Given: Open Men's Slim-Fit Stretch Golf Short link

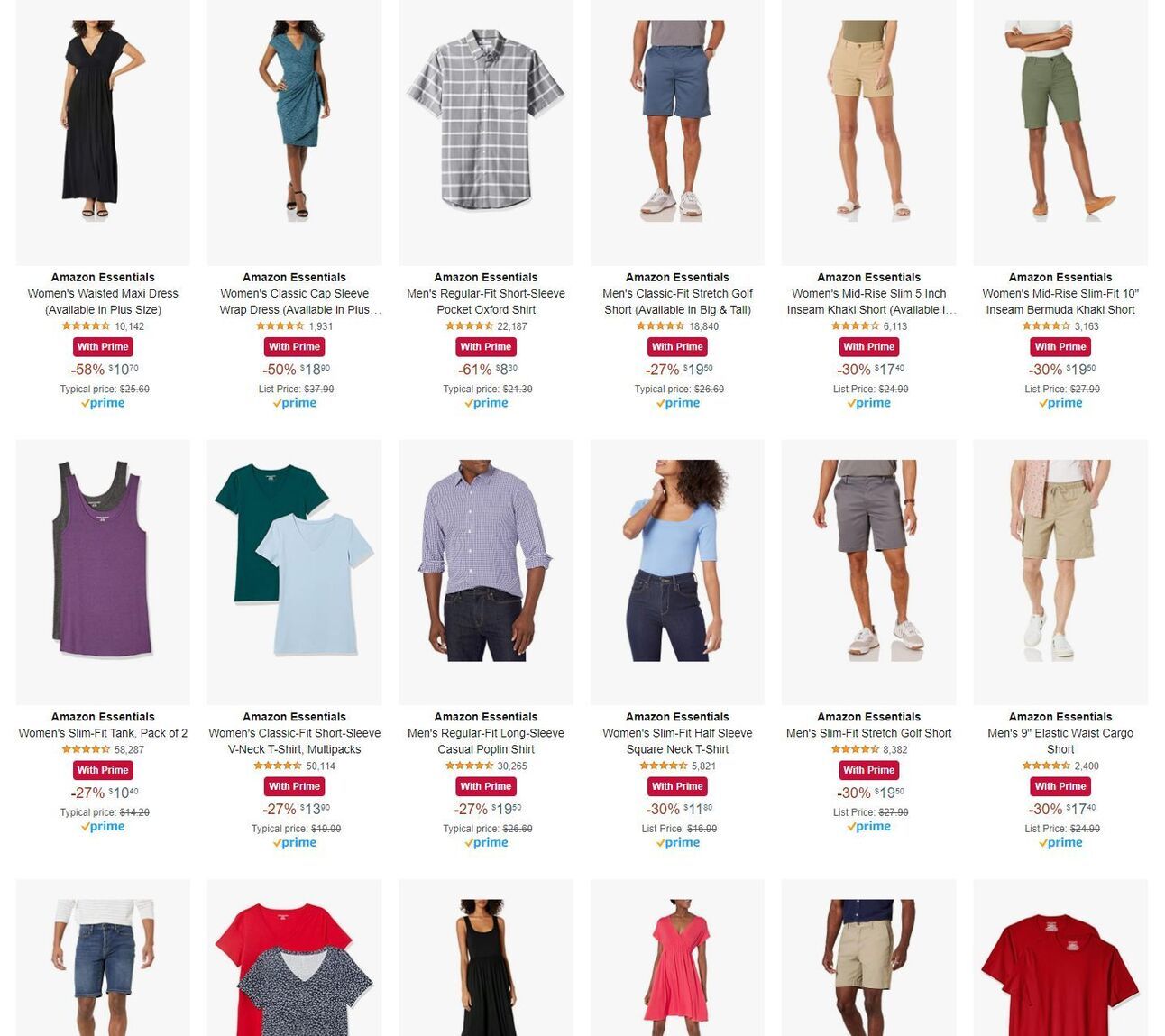Looking at the screenshot, I should [x=869, y=733].
